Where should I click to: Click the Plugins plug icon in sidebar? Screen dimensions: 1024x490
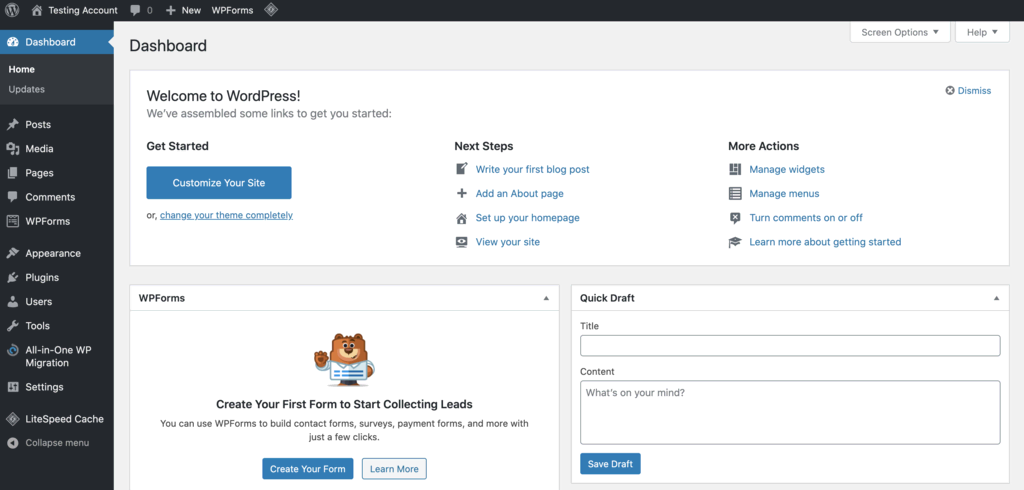(13, 278)
